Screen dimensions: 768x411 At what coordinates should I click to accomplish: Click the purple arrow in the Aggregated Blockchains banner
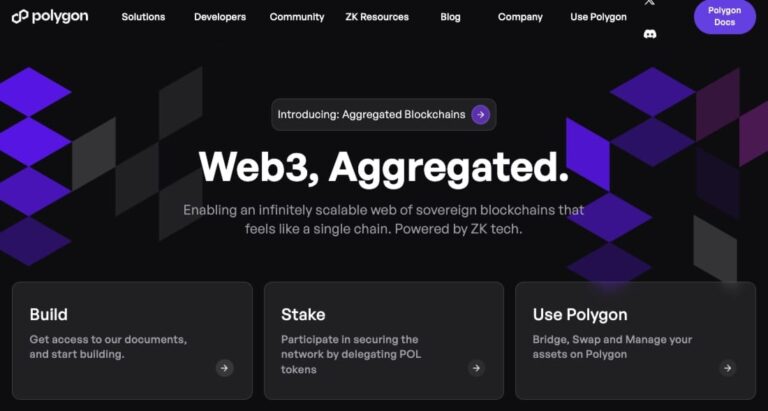click(x=481, y=114)
